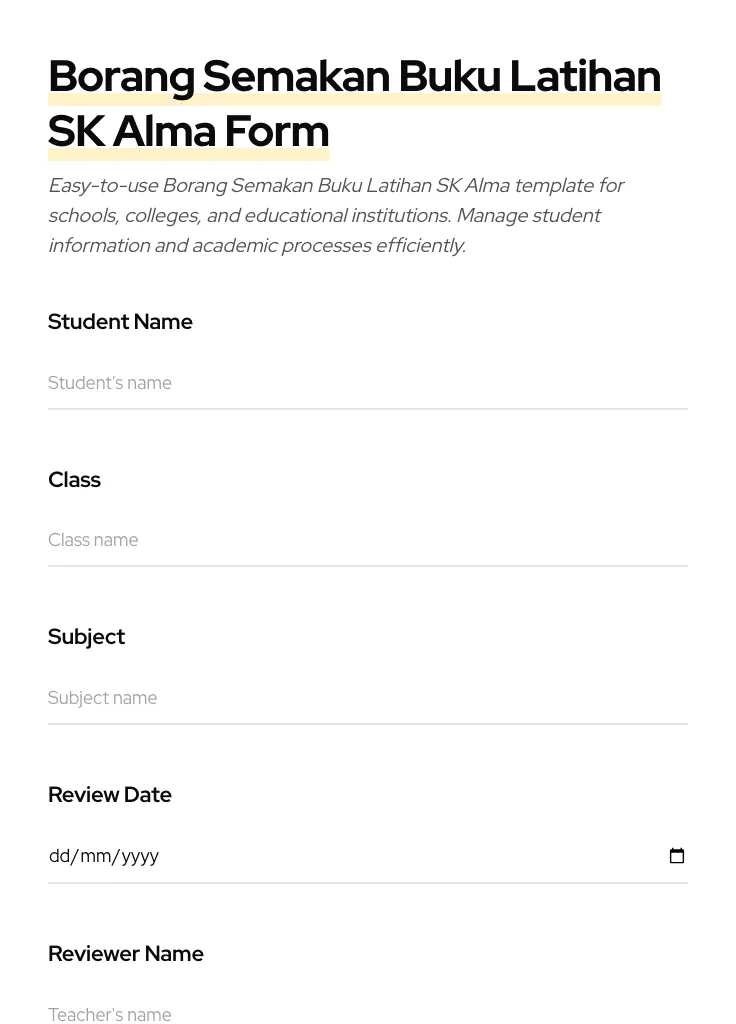Open the Review Date calendar picker icon
The height and width of the screenshot is (1024, 736).
coord(677,856)
